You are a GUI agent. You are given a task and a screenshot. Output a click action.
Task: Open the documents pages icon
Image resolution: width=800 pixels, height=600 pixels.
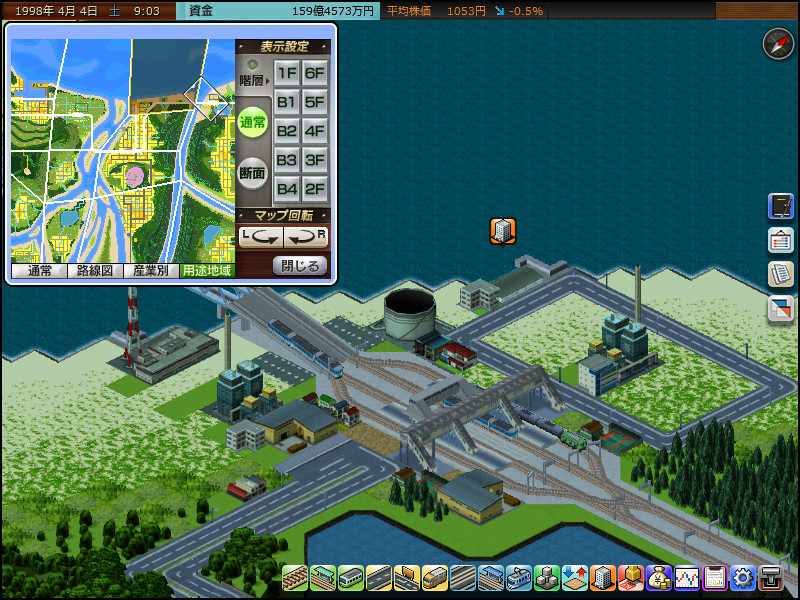coord(781,274)
